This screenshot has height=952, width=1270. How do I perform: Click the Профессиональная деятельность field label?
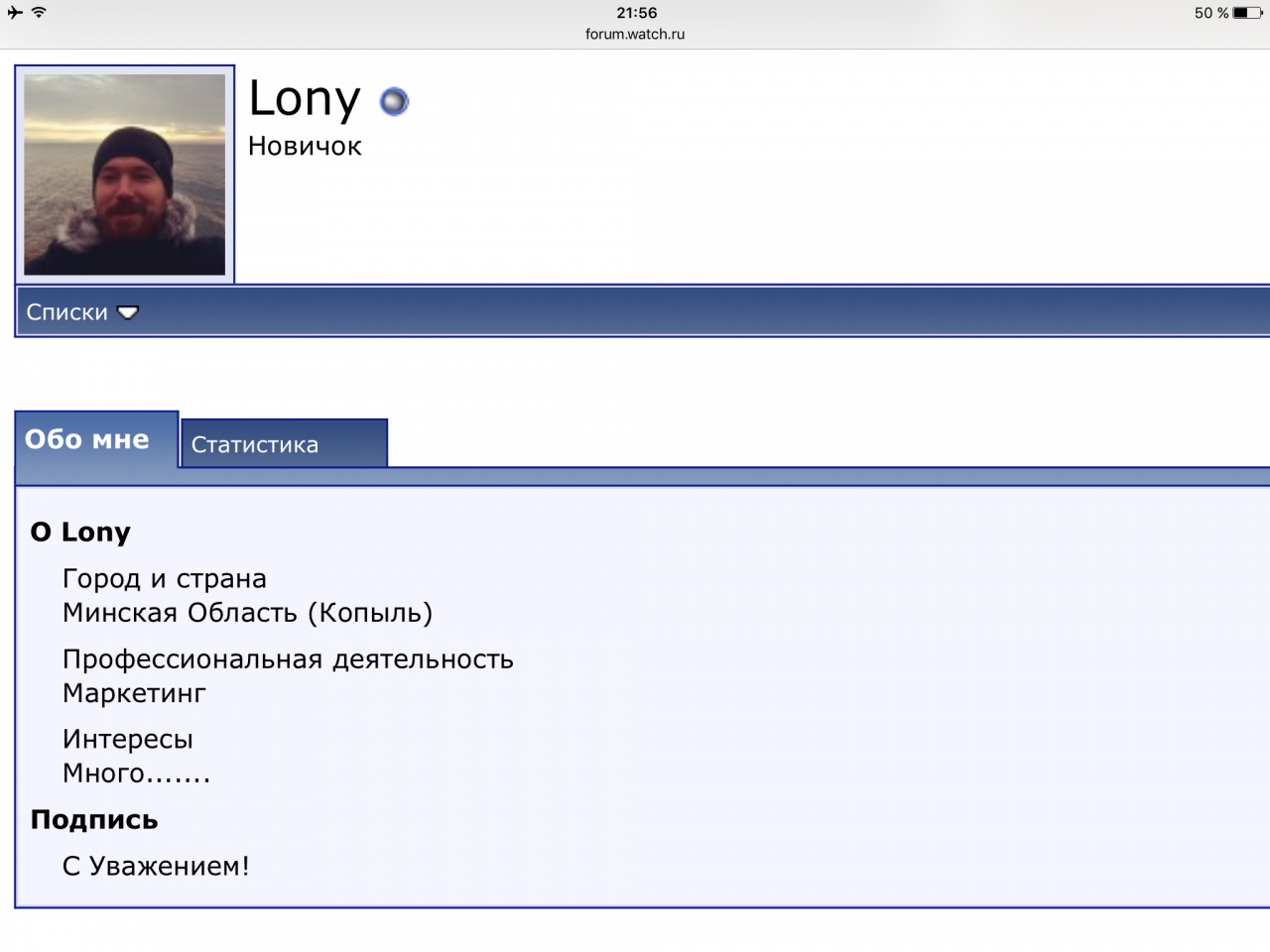pos(288,659)
